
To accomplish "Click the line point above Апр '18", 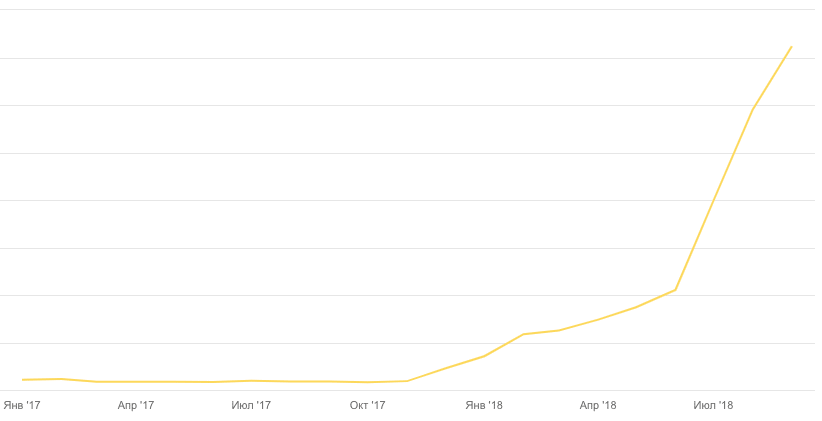I will [x=598, y=320].
